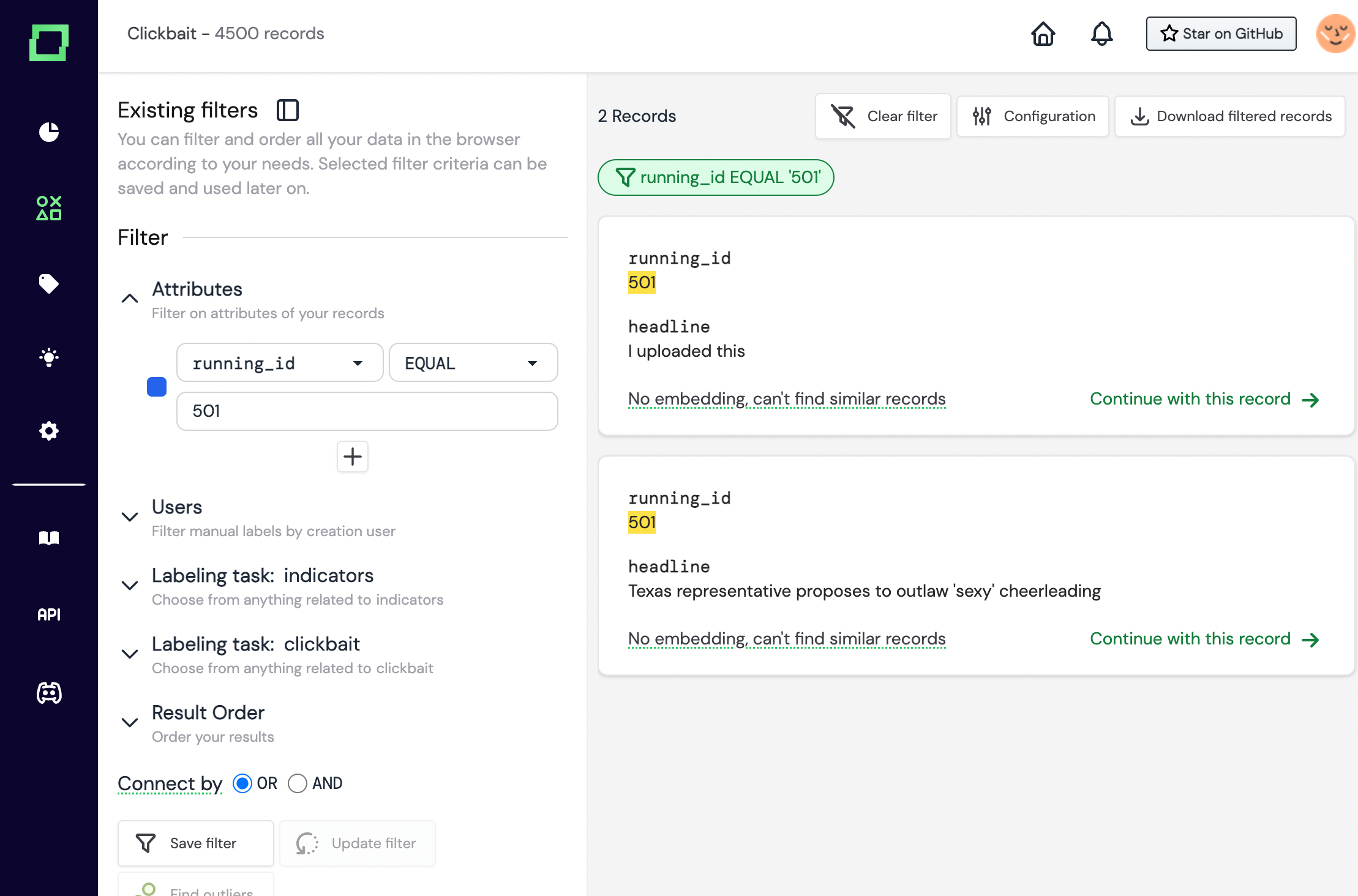Select the OR radio button
The width and height of the screenshot is (1358, 896).
243,783
